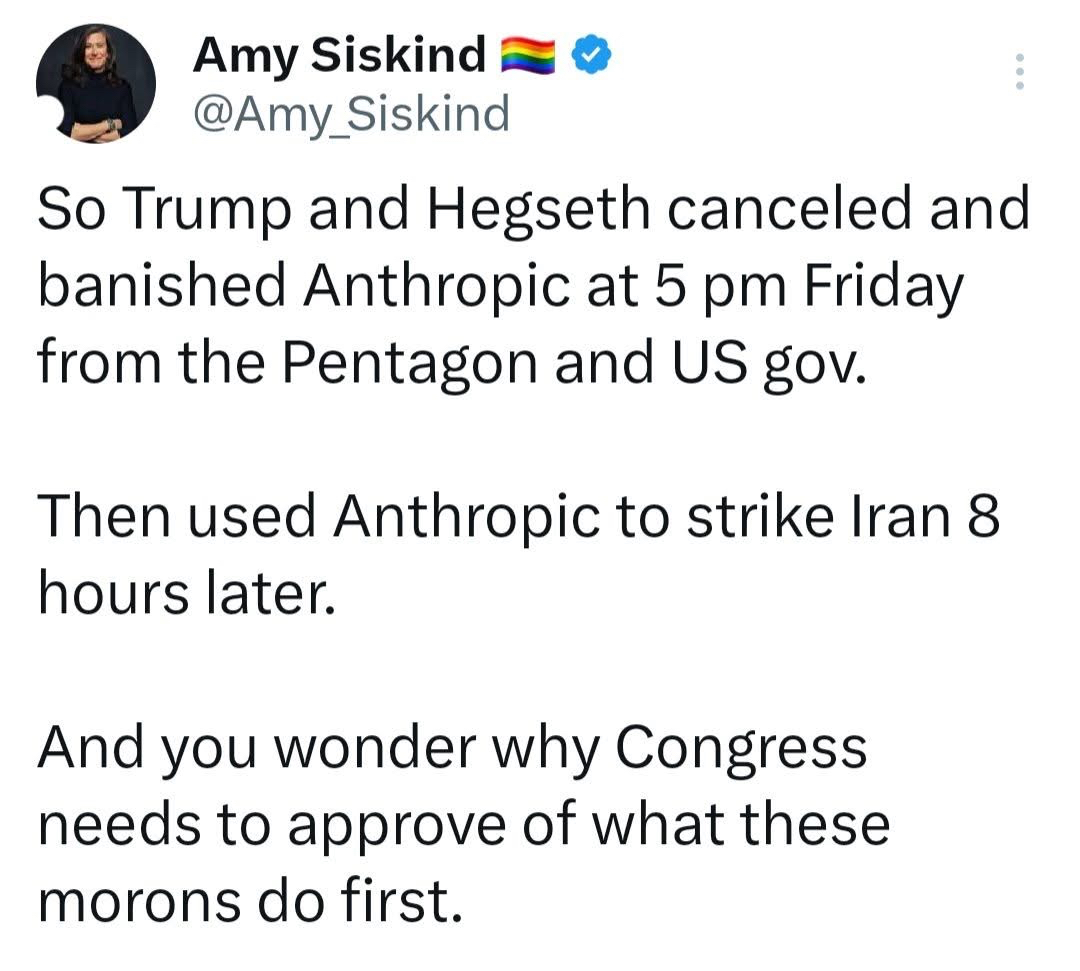Click the words "hours later."

[183, 594]
